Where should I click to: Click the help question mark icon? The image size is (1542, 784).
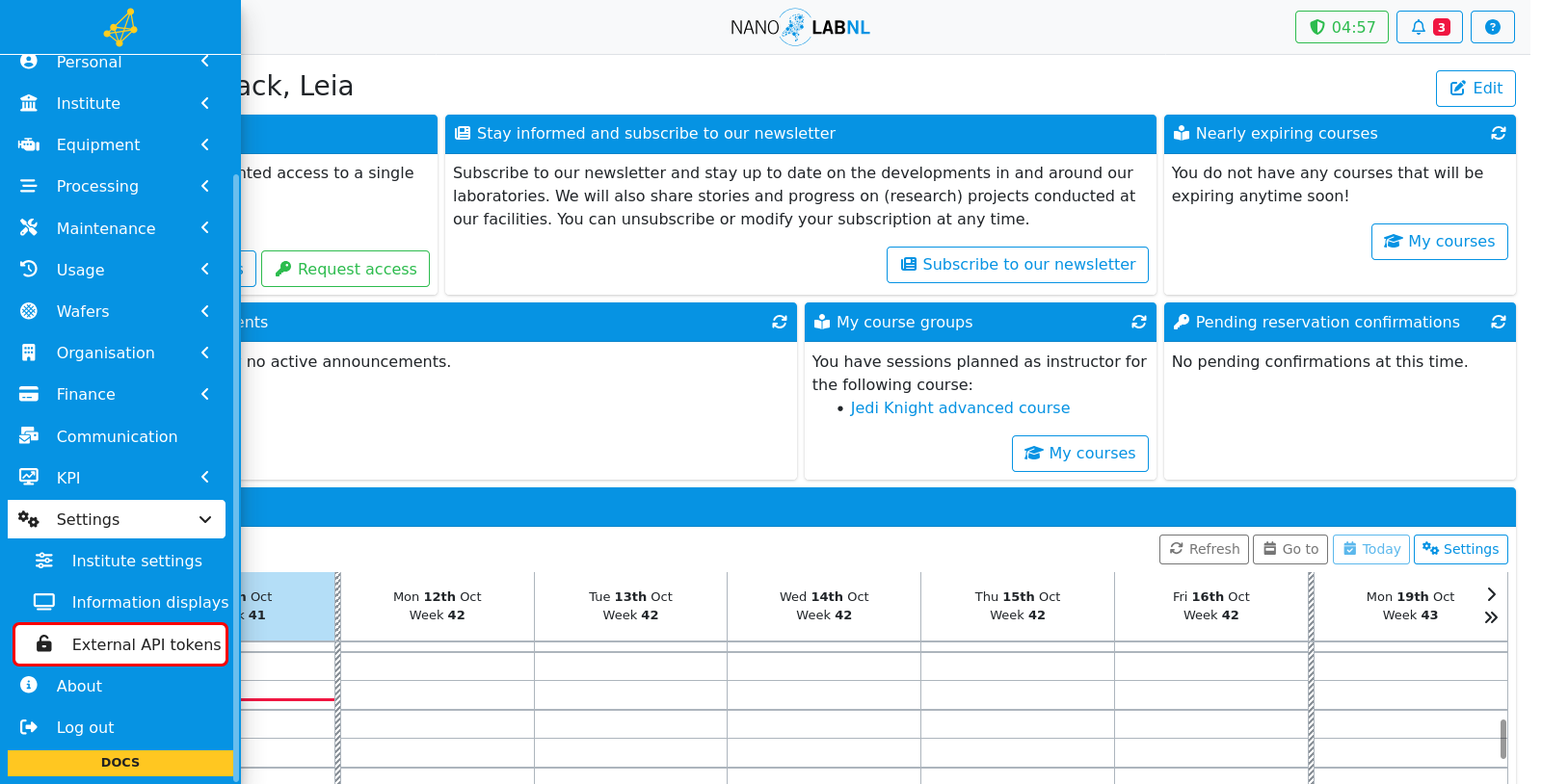1492,27
